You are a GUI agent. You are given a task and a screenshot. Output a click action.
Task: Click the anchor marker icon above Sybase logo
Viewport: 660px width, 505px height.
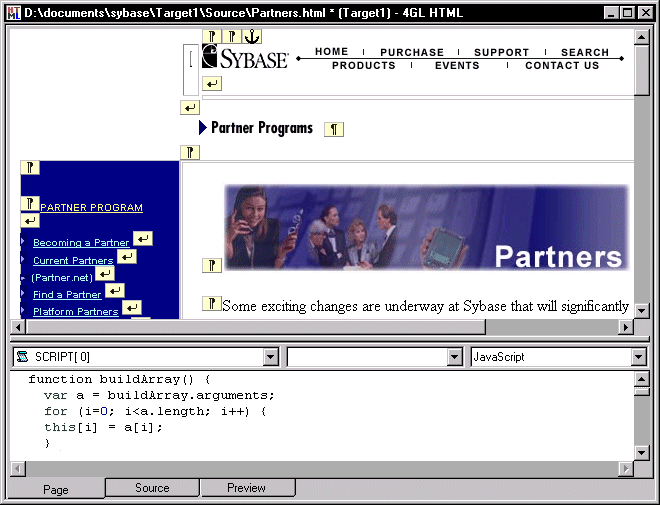(x=252, y=37)
